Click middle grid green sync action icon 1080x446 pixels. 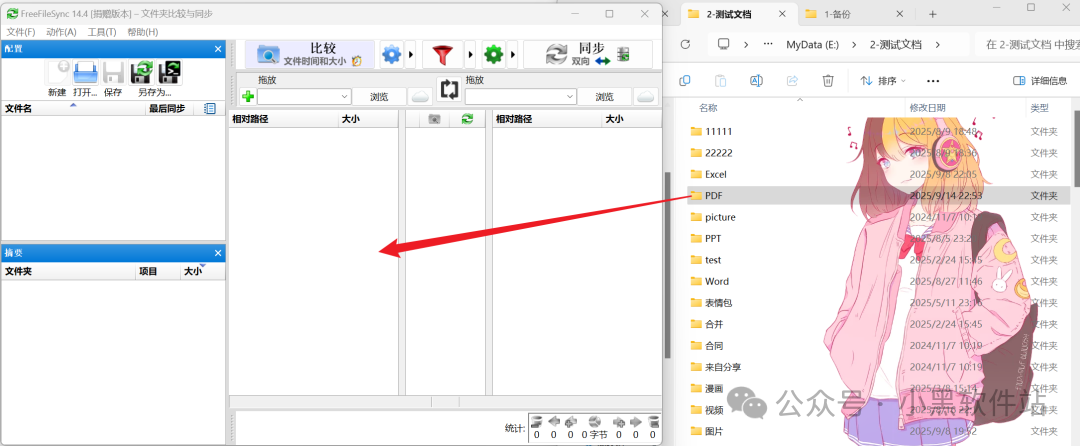click(x=468, y=119)
